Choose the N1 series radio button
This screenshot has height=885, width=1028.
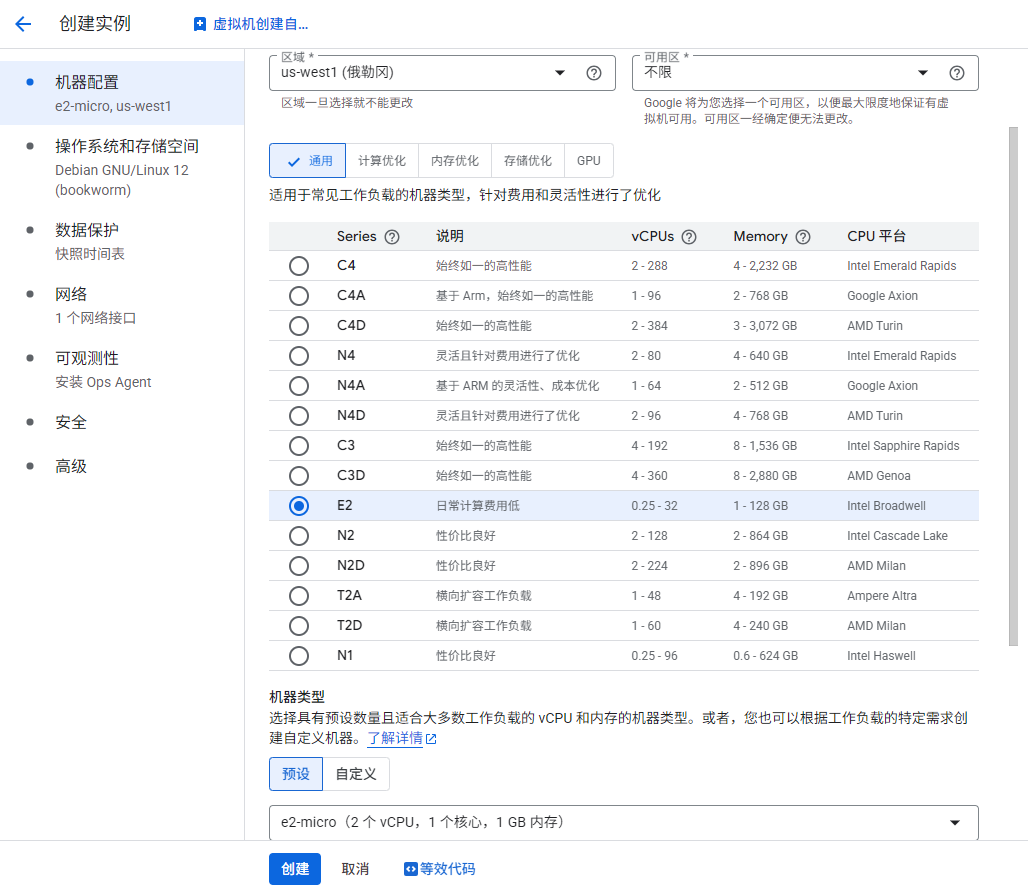coord(298,656)
